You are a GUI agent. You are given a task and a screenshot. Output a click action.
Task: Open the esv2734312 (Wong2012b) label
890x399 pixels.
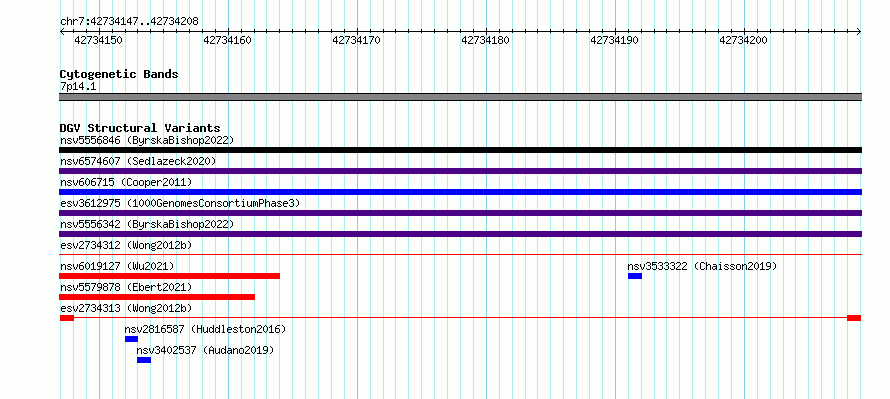tap(126, 245)
